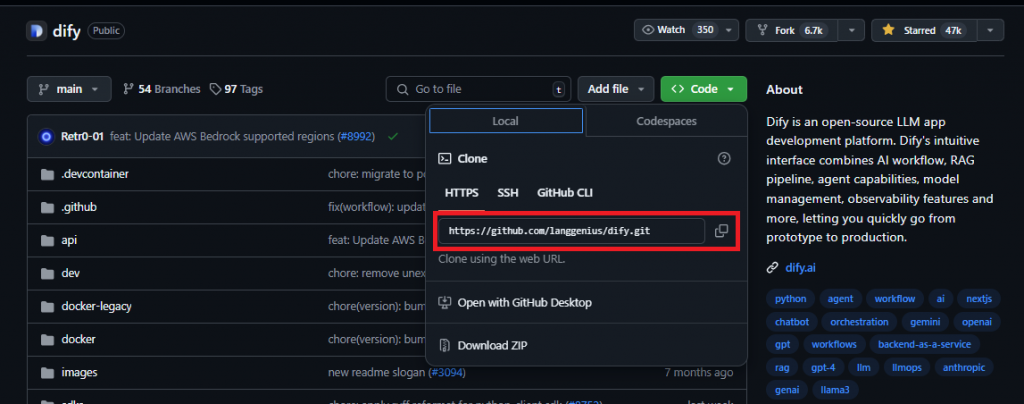Open the main branch selector dropdown

point(69,89)
